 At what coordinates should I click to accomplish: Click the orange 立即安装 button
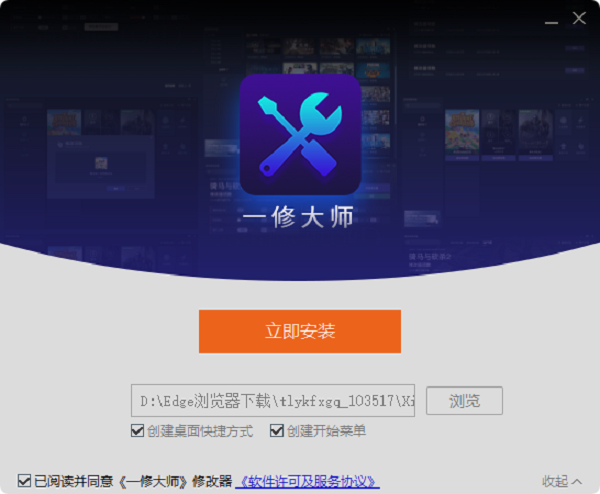click(300, 331)
